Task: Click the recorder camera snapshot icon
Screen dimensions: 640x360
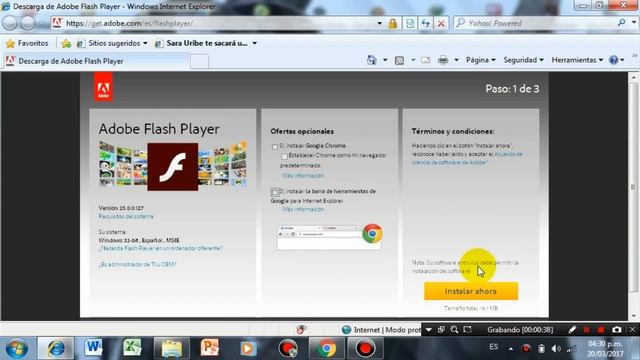Action: point(617,329)
